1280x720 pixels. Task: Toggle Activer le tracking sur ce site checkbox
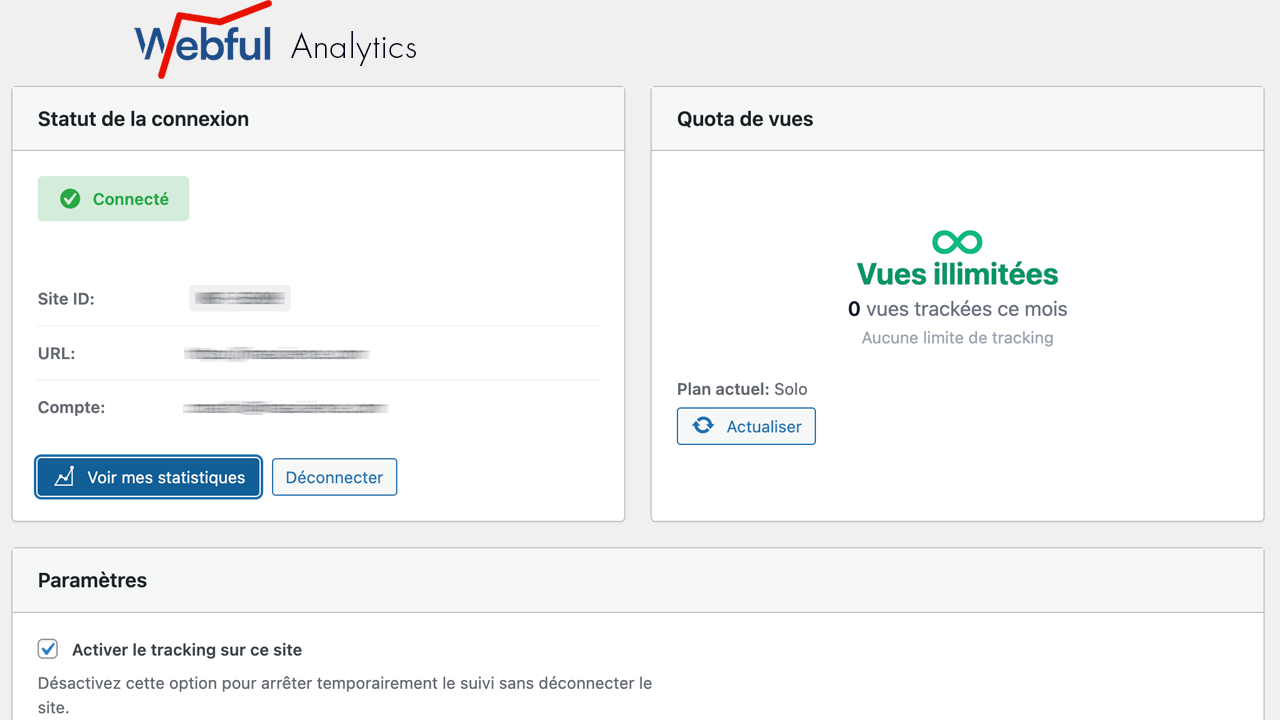pyautogui.click(x=48, y=649)
